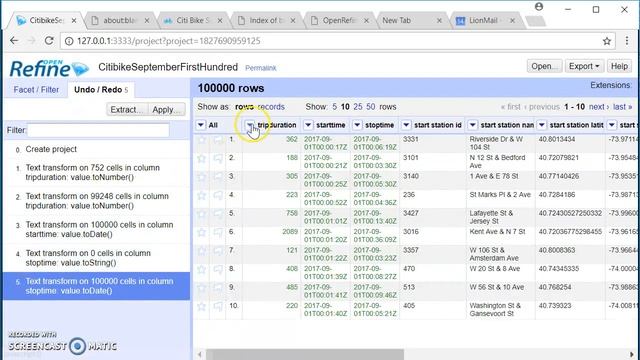Open the start station name column menu
640x360 pixels.
click(x=473, y=125)
